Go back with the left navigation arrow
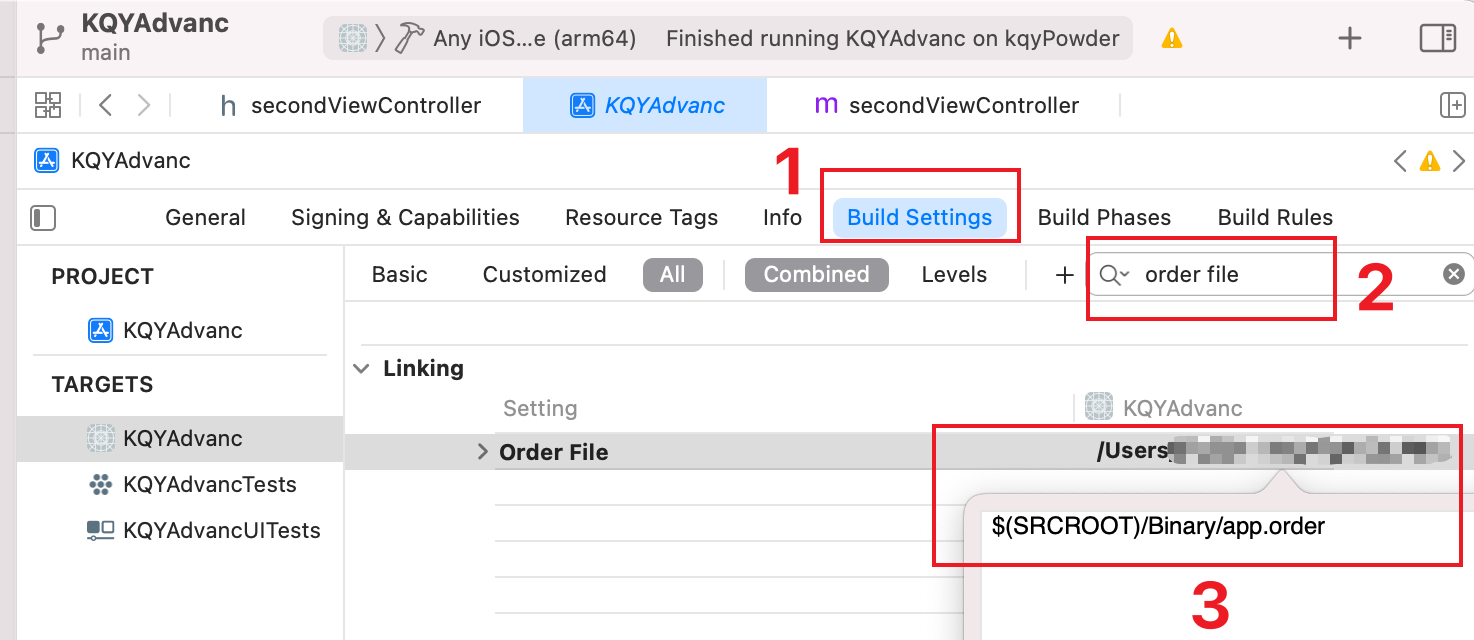Image resolution: width=1474 pixels, height=640 pixels. [x=106, y=105]
